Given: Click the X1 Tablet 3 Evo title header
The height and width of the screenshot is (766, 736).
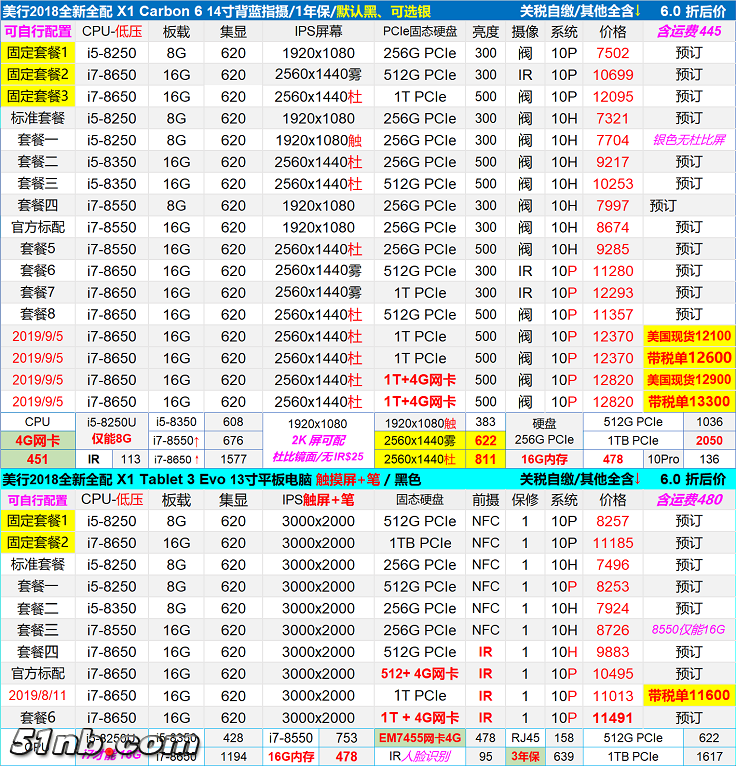Looking at the screenshot, I should 250,479.
